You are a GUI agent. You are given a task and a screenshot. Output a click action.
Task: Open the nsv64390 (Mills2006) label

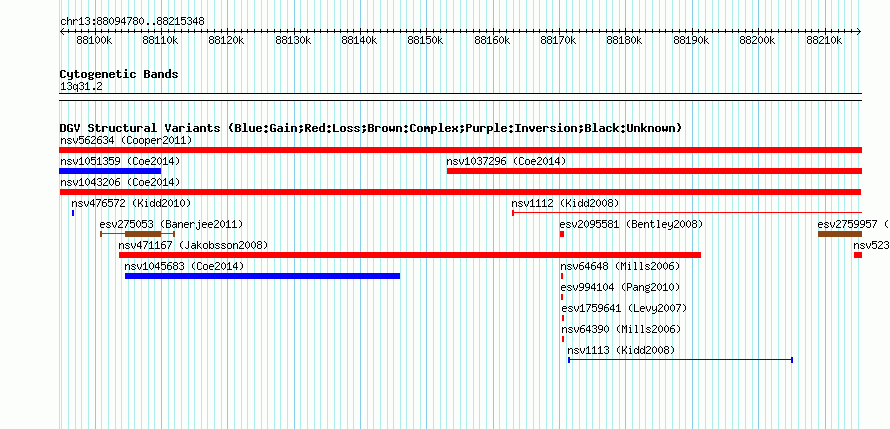point(621,329)
